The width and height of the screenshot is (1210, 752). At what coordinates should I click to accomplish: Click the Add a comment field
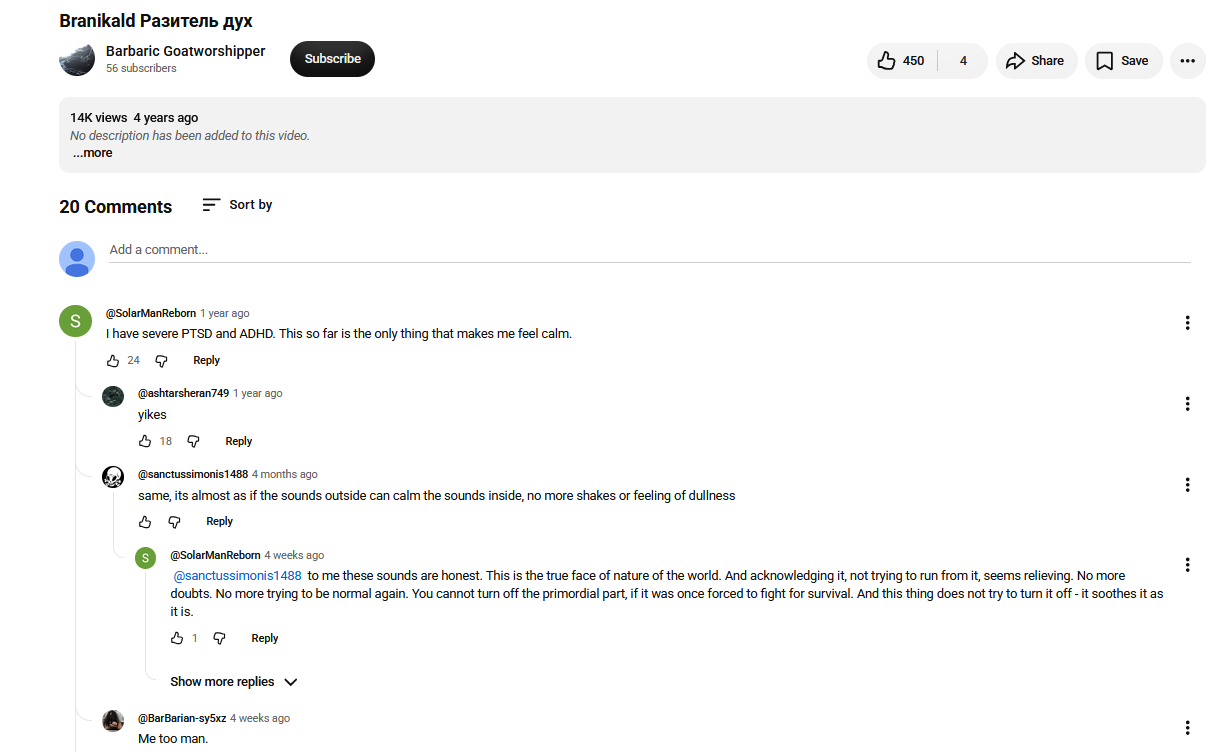[x=649, y=250]
